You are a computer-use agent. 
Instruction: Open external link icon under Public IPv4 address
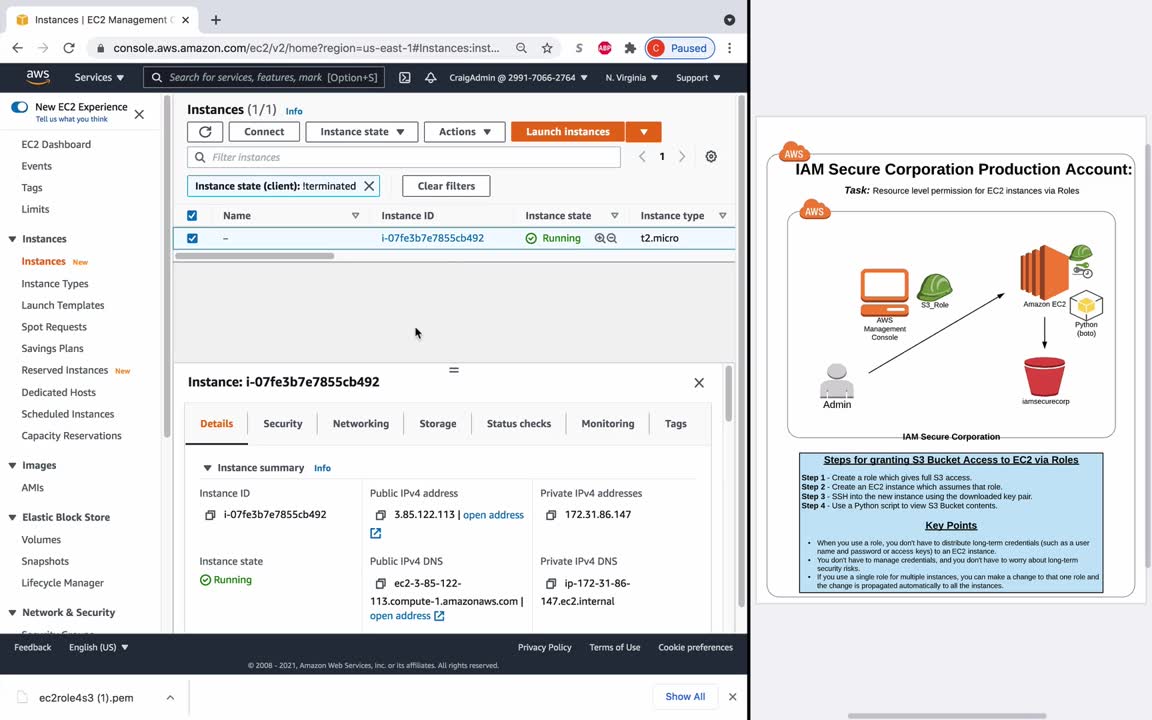(x=375, y=533)
